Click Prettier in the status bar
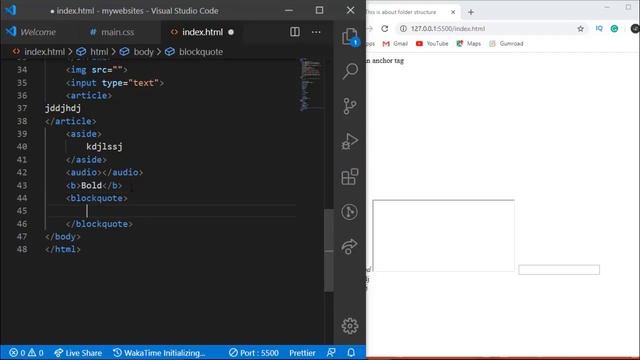The height and width of the screenshot is (360, 640). point(302,353)
